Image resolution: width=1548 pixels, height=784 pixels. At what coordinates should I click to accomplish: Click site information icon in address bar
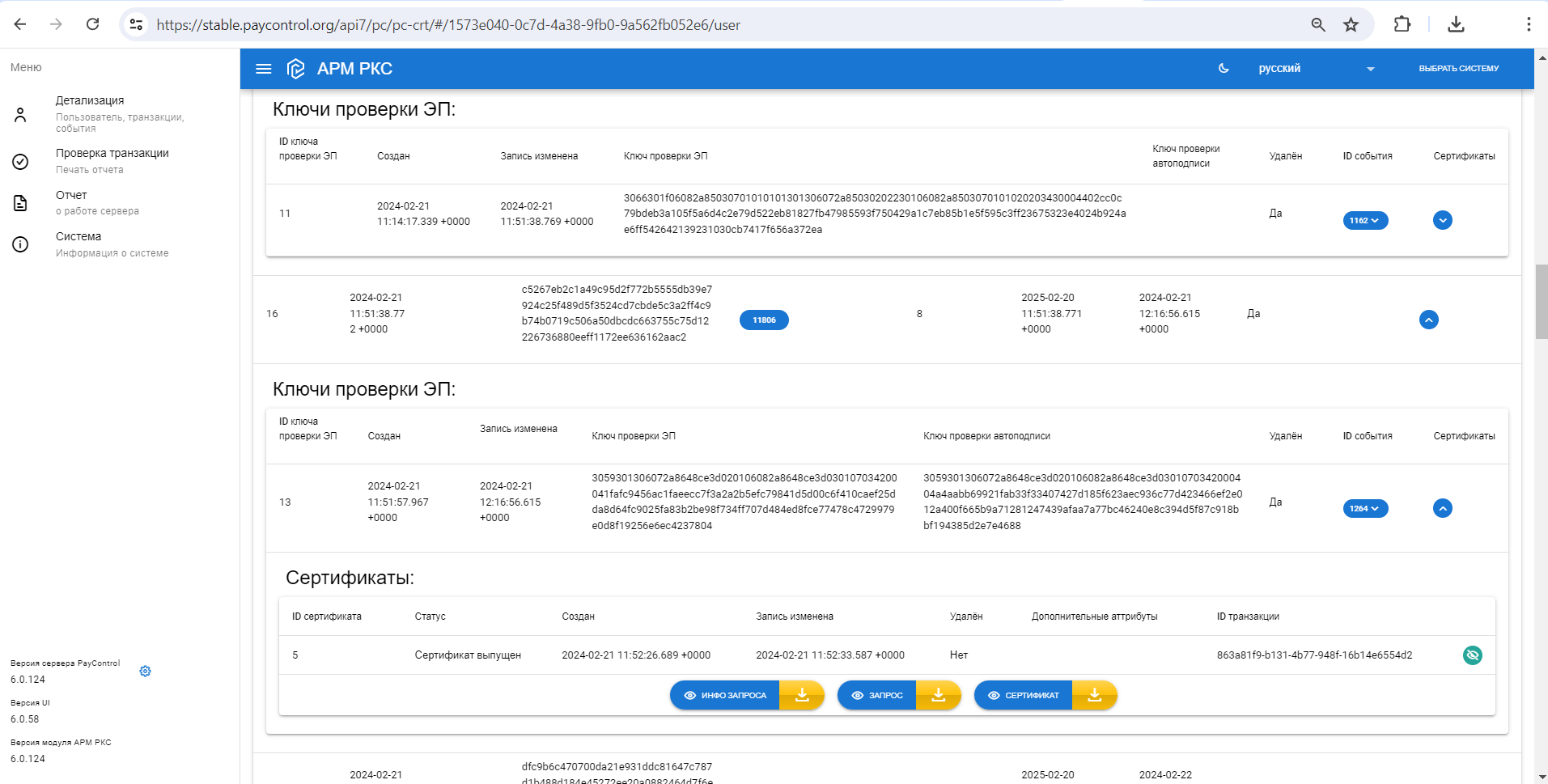(137, 25)
